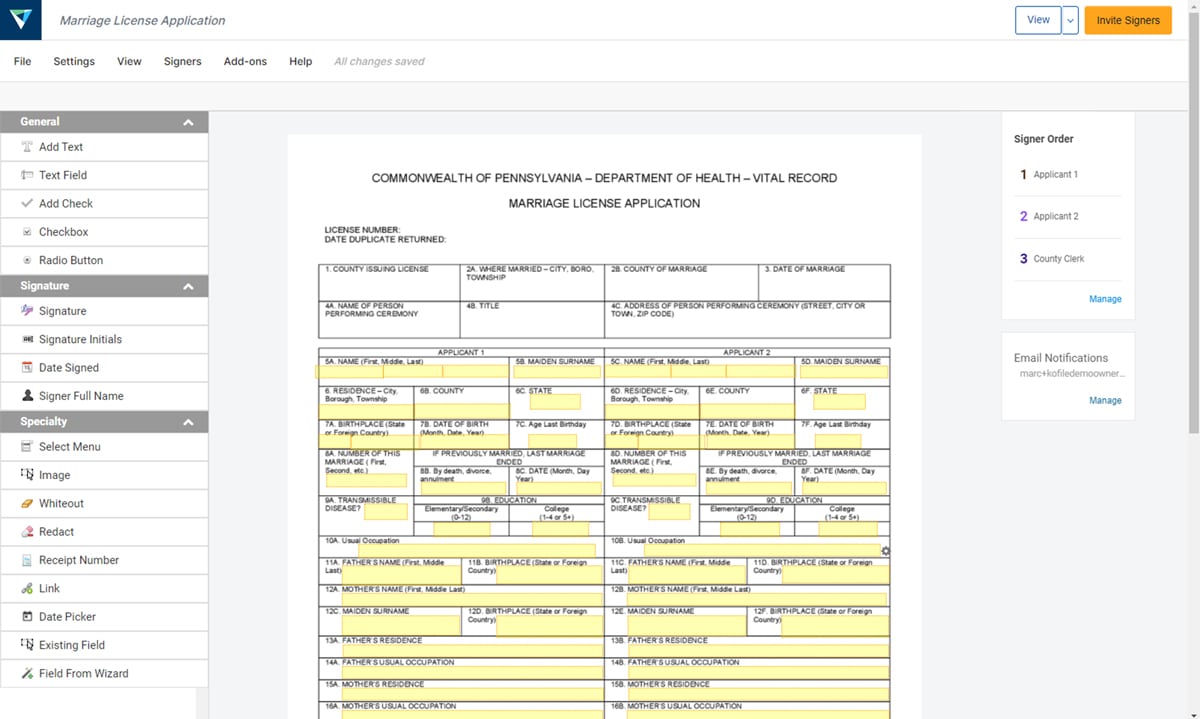This screenshot has height=719, width=1200.
Task: Select the Signature Initials tool icon
Action: point(27,339)
